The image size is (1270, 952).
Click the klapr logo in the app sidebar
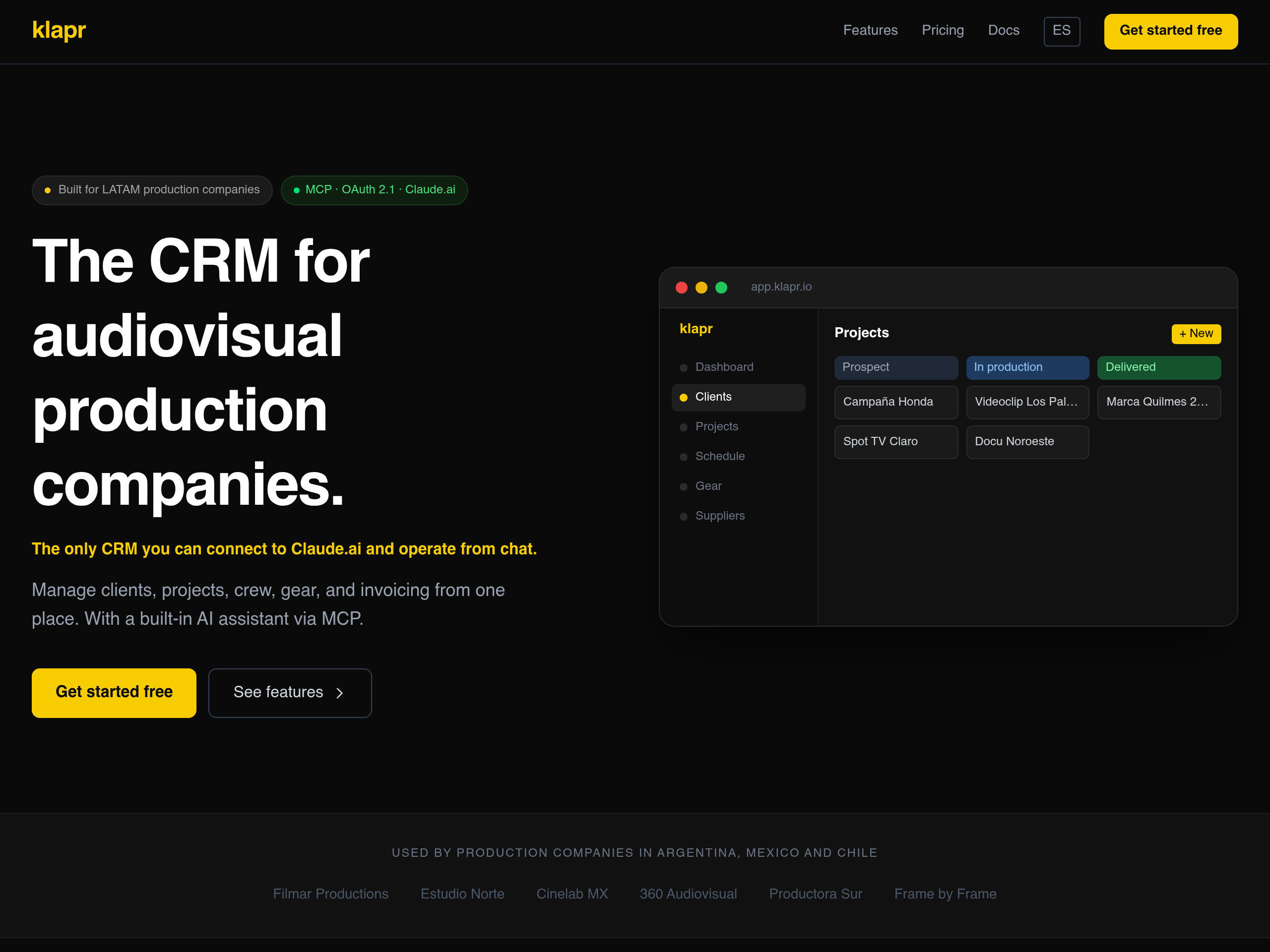point(696,329)
